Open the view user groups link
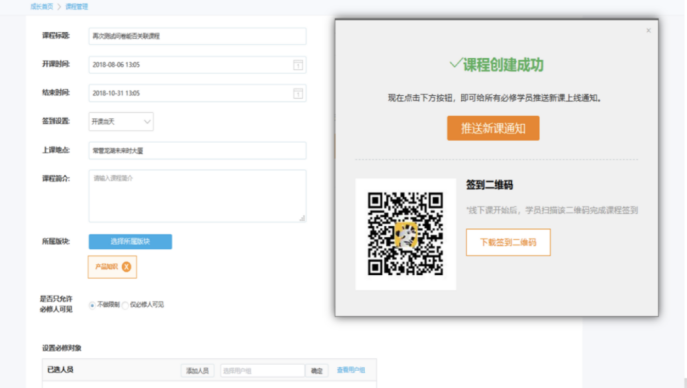Viewport: 687px width, 388px height. [x=351, y=370]
